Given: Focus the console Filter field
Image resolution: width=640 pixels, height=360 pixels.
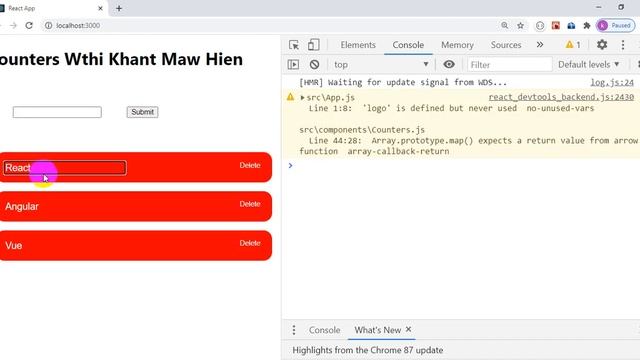Looking at the screenshot, I should [509, 64].
